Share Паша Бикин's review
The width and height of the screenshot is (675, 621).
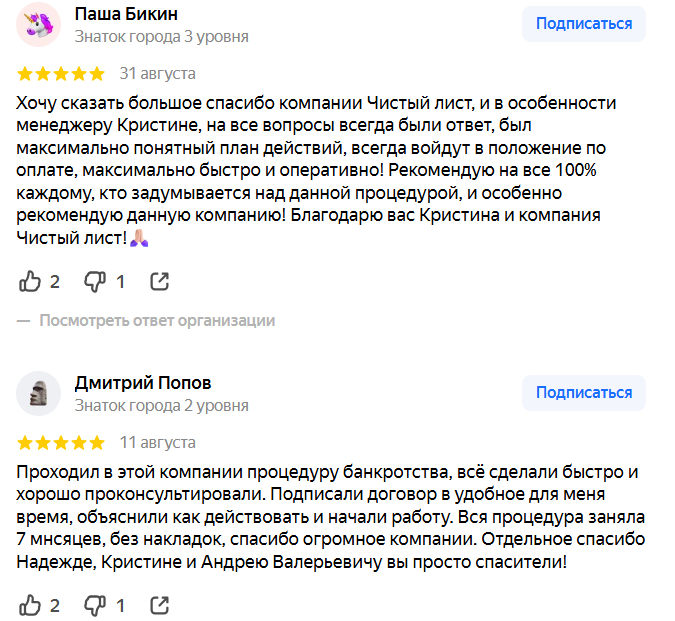point(159,281)
